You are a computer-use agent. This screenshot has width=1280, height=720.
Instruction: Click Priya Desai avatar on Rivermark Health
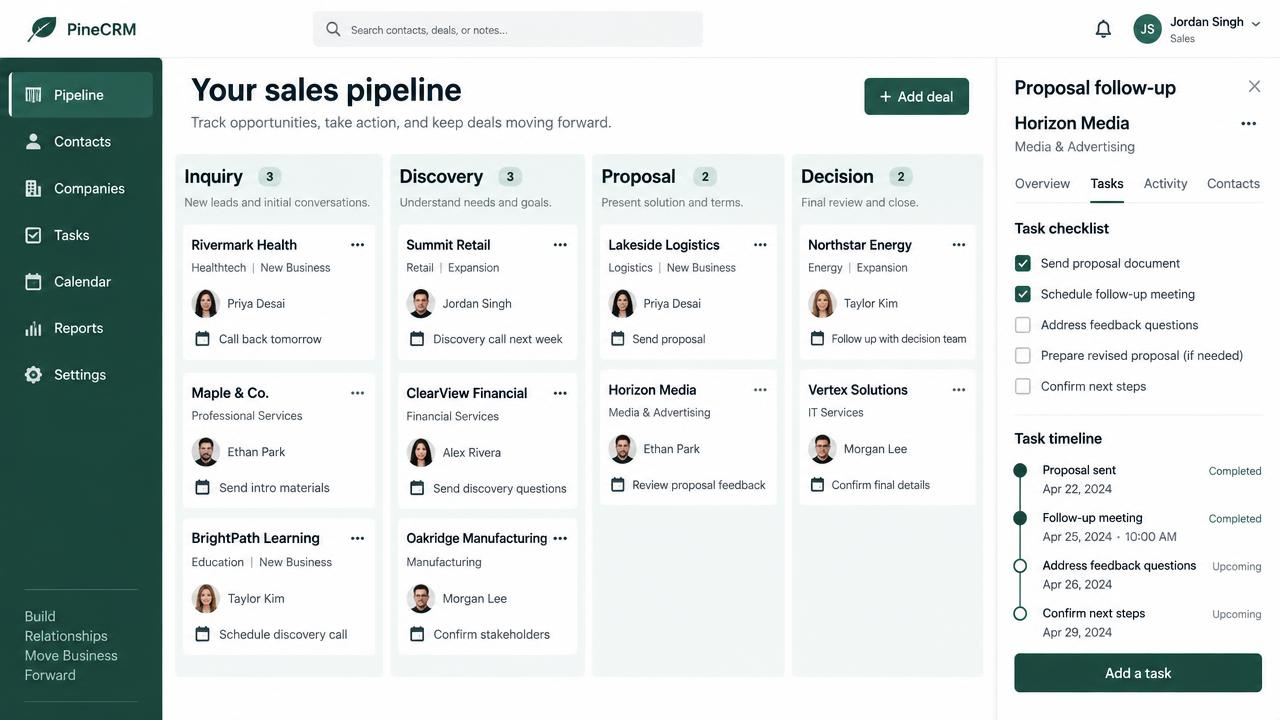pos(205,303)
